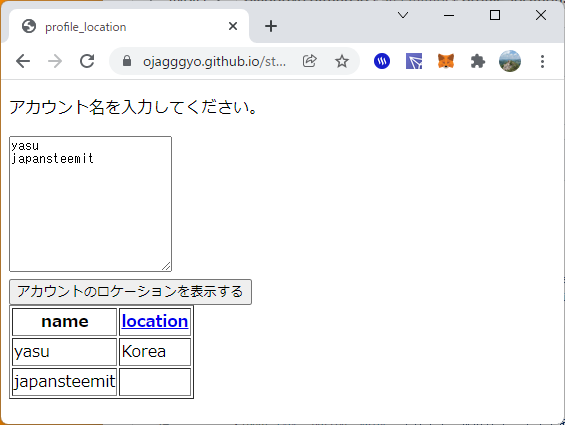Open the MetaMask fox extension
This screenshot has height=425, width=565.
click(x=446, y=61)
